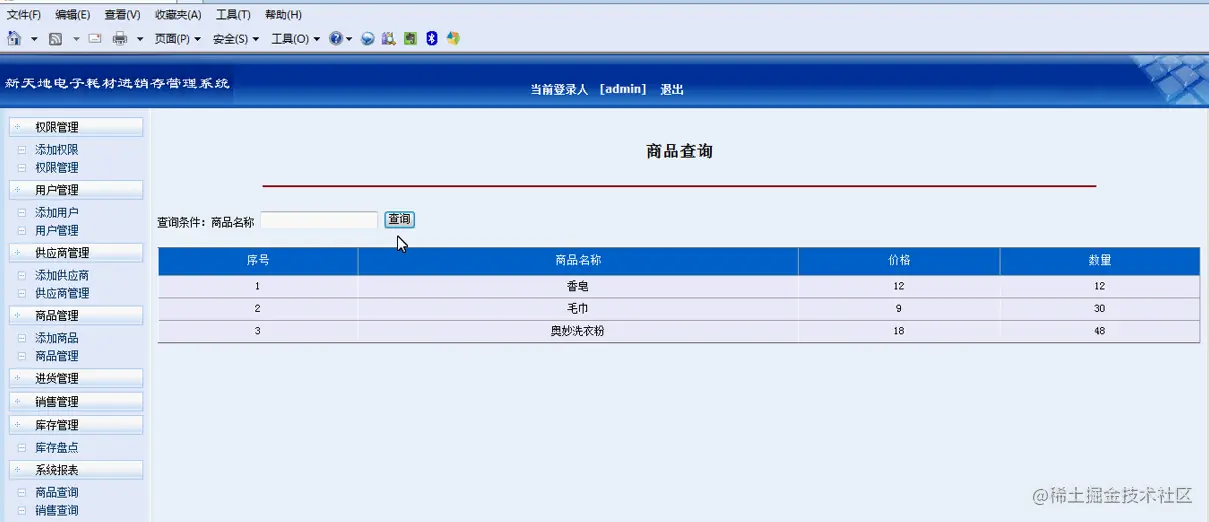
Task: Click the Home icon in the browser toolbar
Action: (x=14, y=38)
